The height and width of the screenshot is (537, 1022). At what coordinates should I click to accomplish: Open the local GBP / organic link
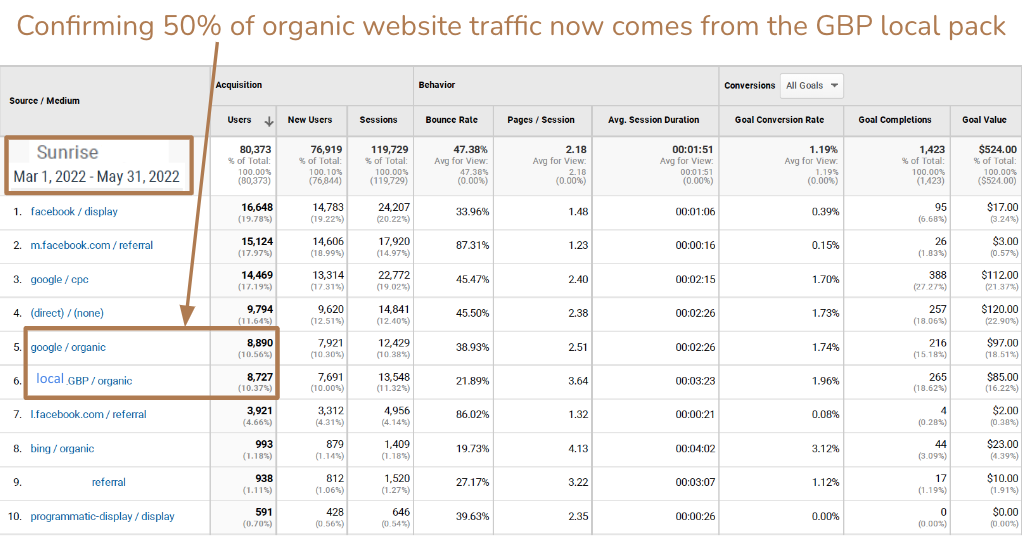[x=84, y=380]
